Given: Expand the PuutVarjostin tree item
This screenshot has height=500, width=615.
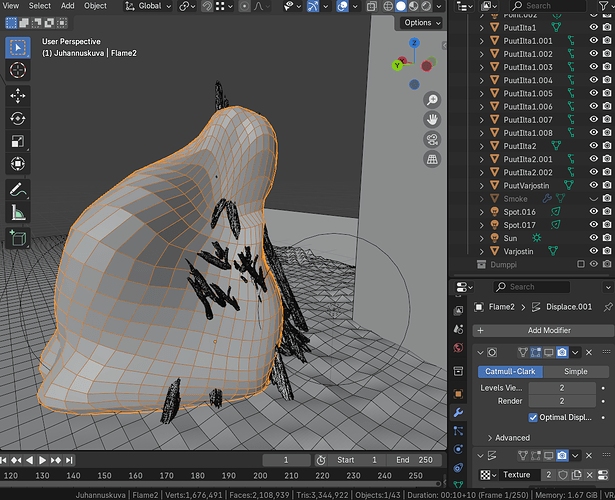Looking at the screenshot, I should [482, 185].
